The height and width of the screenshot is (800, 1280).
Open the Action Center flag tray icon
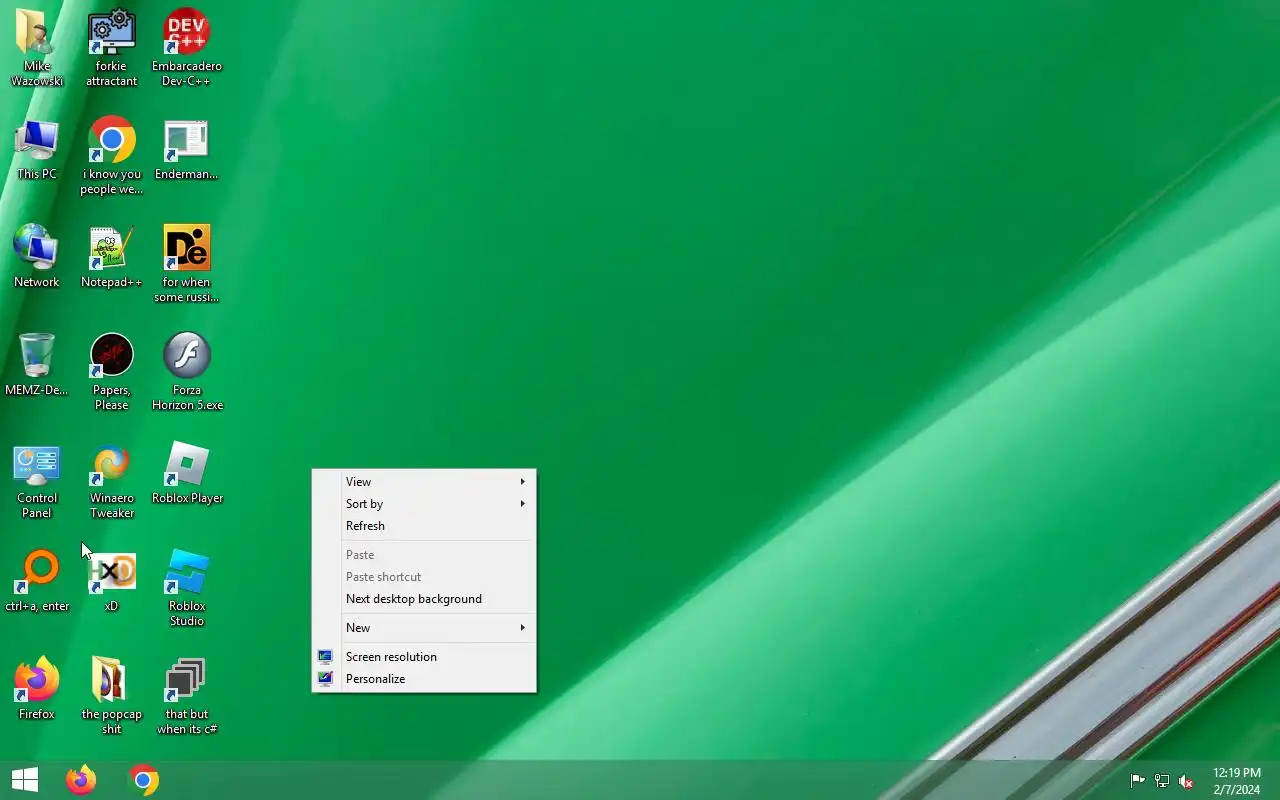(x=1138, y=781)
